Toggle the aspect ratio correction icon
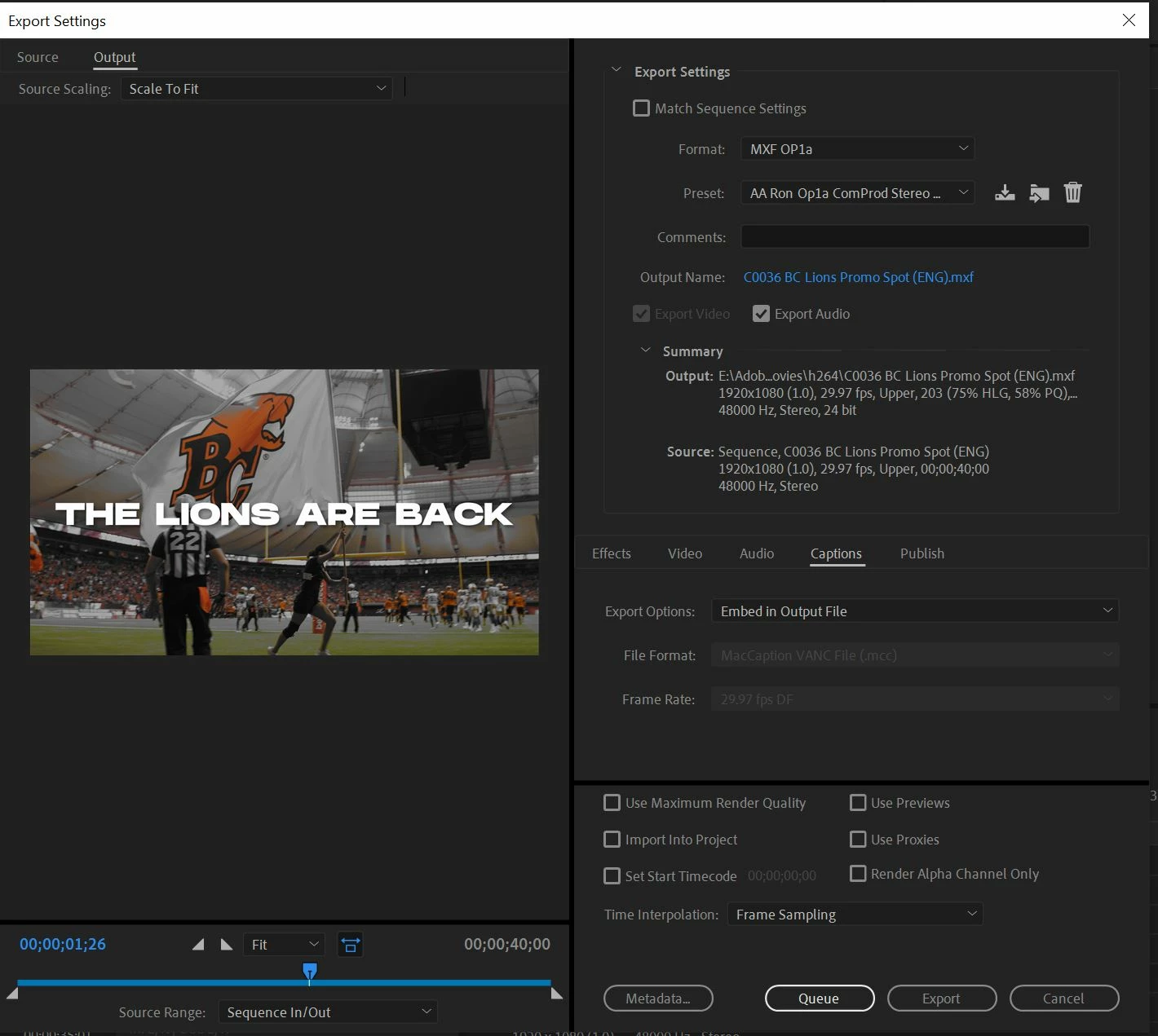This screenshot has height=1036, width=1158. (x=350, y=945)
